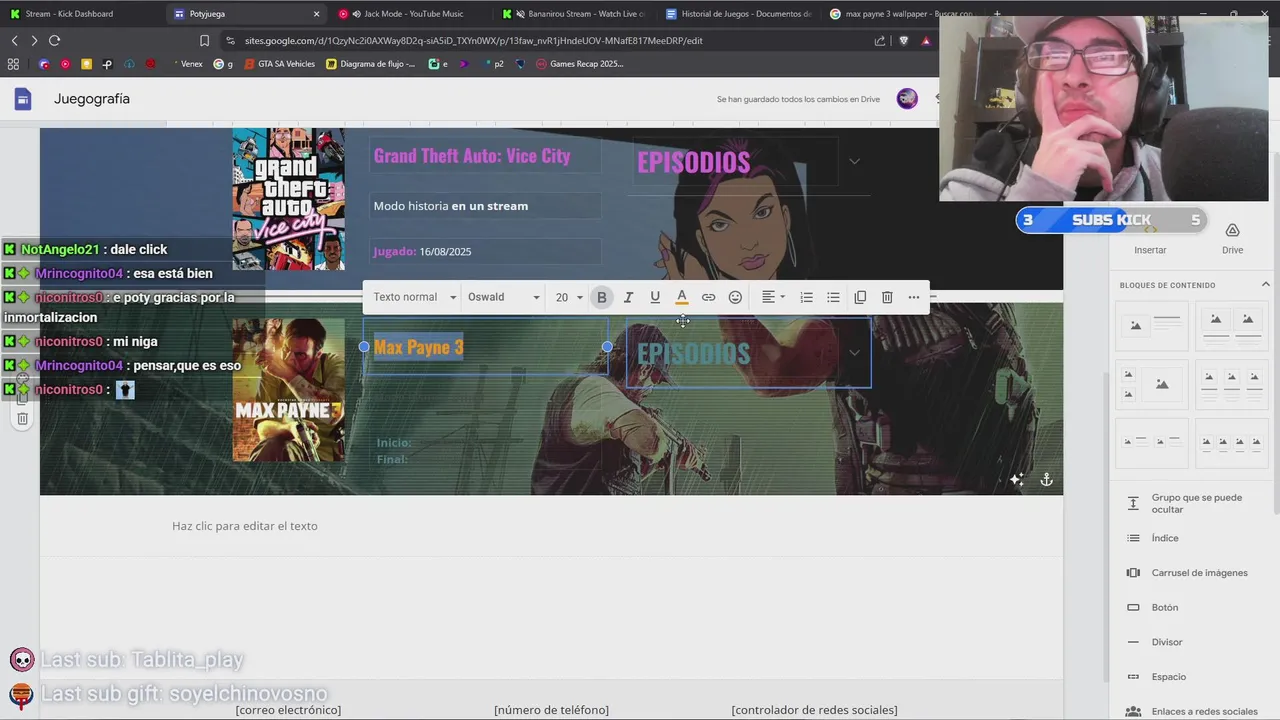Choose the three-image content block
The height and width of the screenshot is (720, 1280).
click(x=1232, y=384)
